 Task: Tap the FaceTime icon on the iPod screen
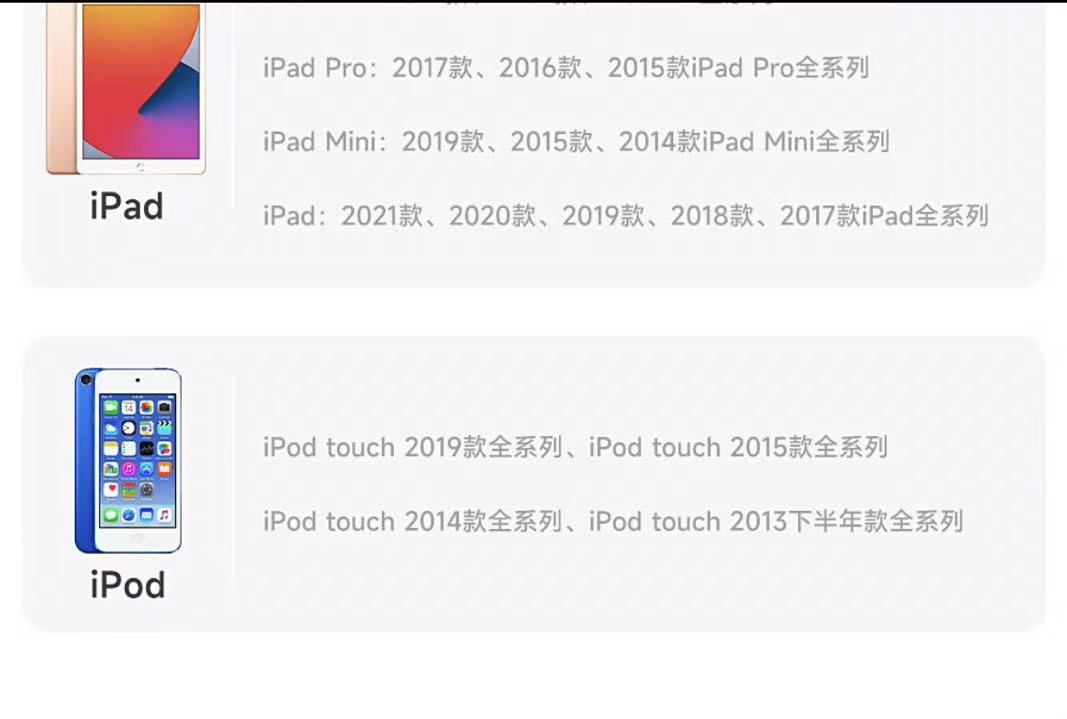click(x=111, y=407)
